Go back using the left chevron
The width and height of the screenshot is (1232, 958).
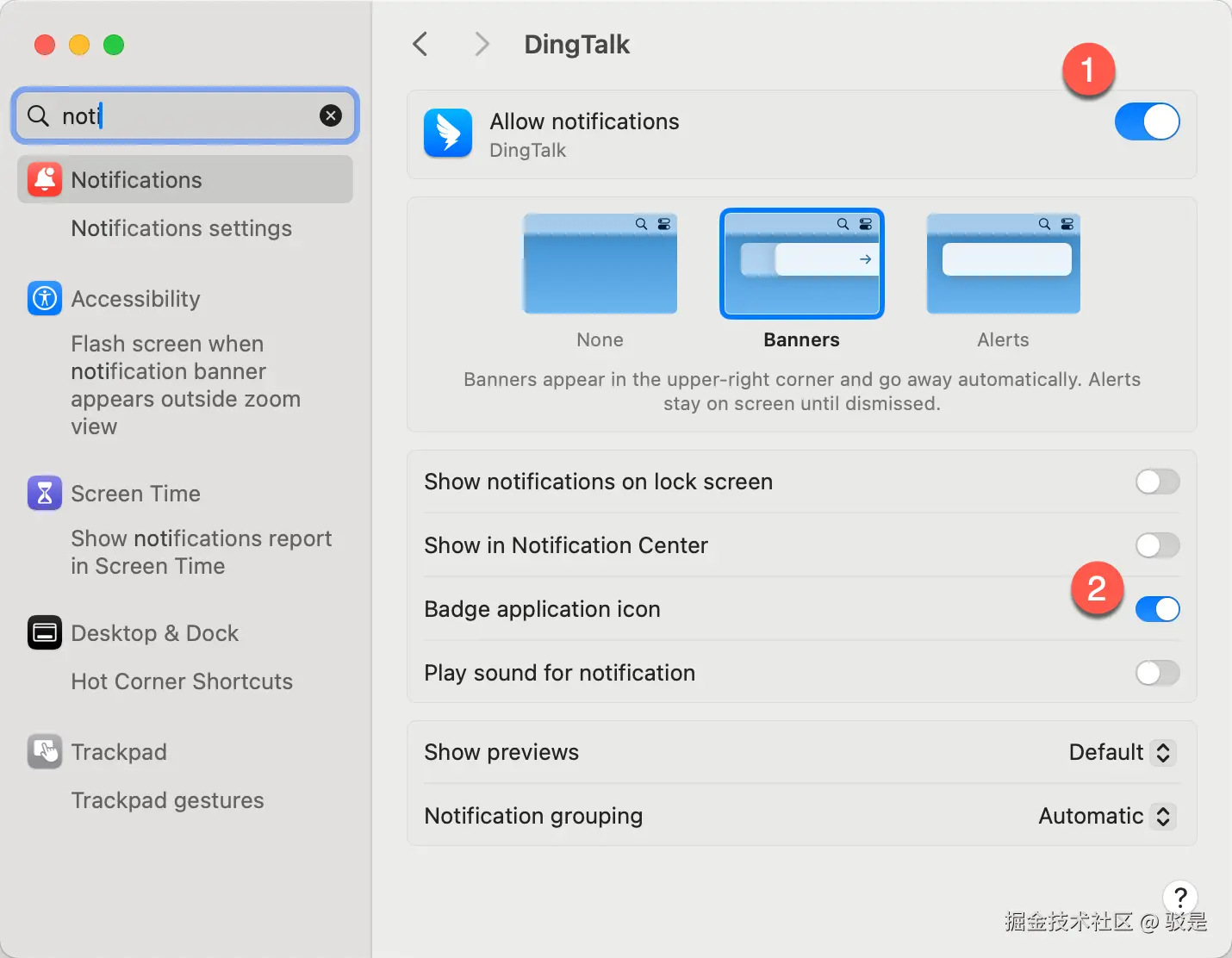pyautogui.click(x=420, y=44)
